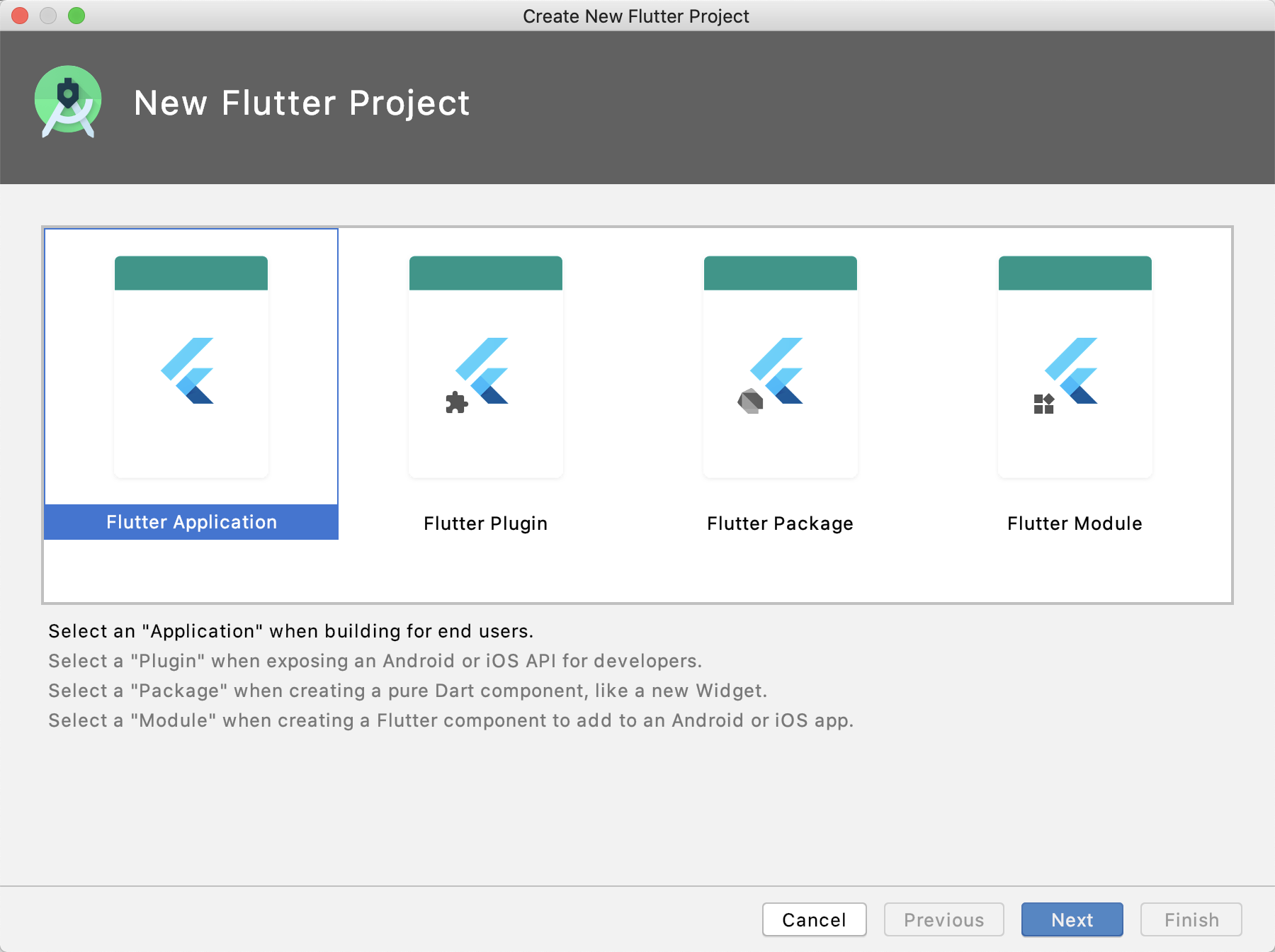The width and height of the screenshot is (1275, 952).
Task: Click the "Create New Flutter Project" window title
Action: [636, 16]
